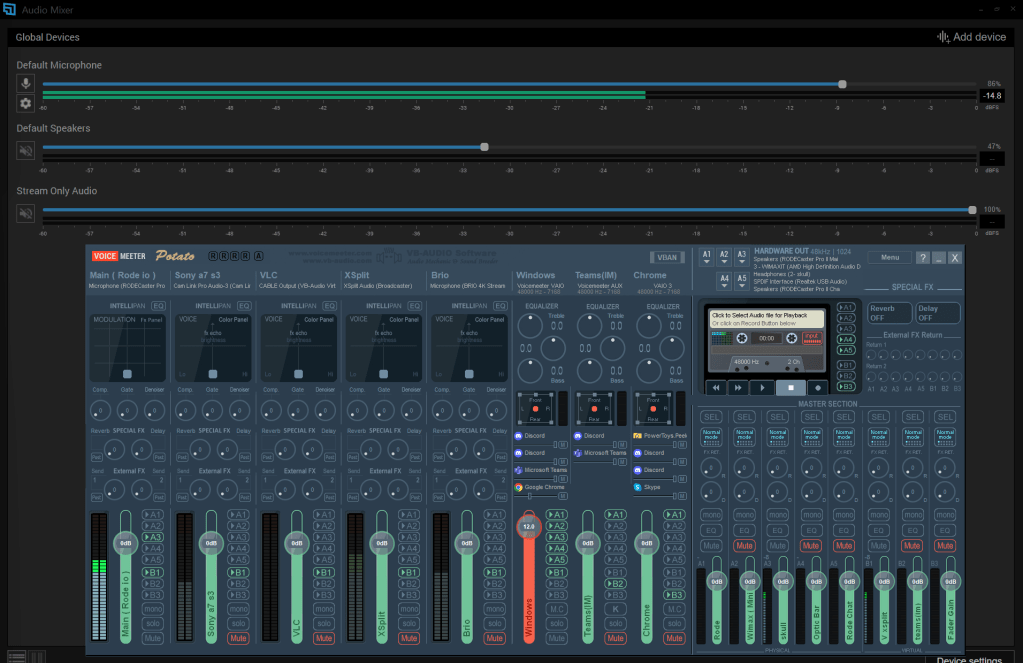Image resolution: width=1023 pixels, height=663 pixels.
Task: Click the Teams(IM) strip Treble knob
Action: (590, 326)
